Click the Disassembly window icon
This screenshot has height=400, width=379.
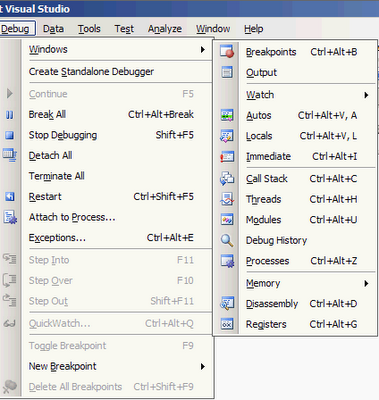click(227, 304)
